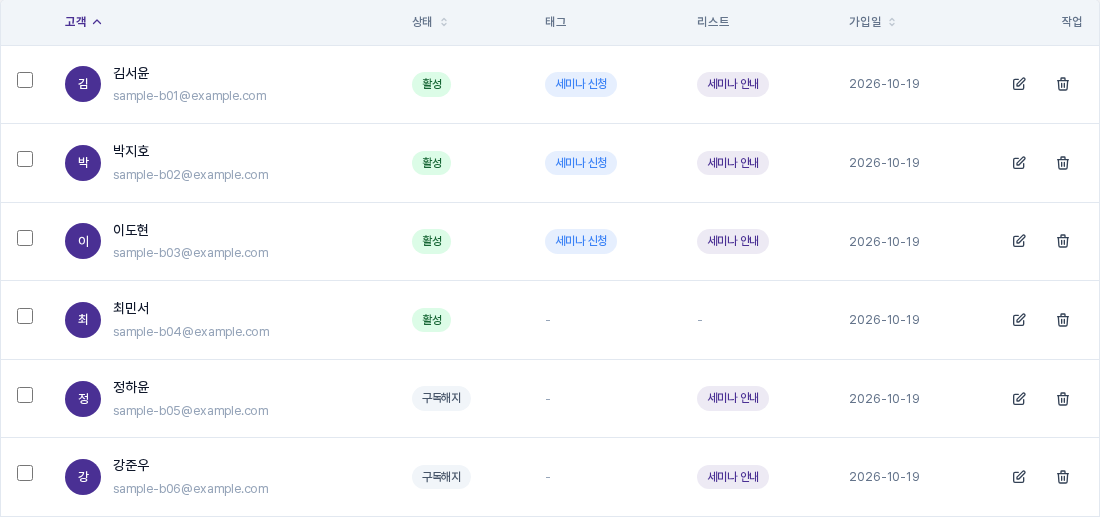The image size is (1100, 517).
Task: Tick the checkbox for 박지호
Action: point(25,159)
